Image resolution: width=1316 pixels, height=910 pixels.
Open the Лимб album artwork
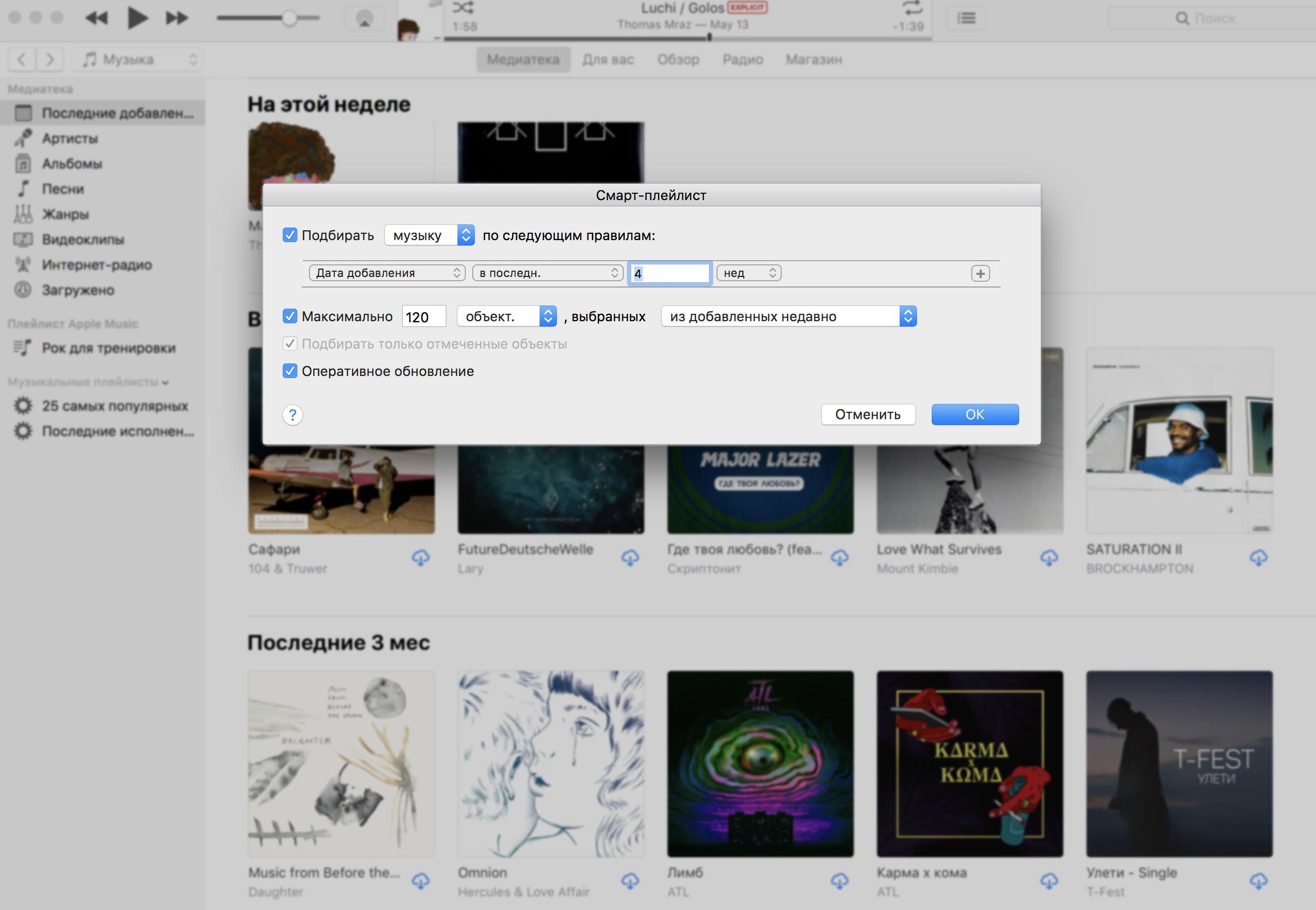click(760, 764)
